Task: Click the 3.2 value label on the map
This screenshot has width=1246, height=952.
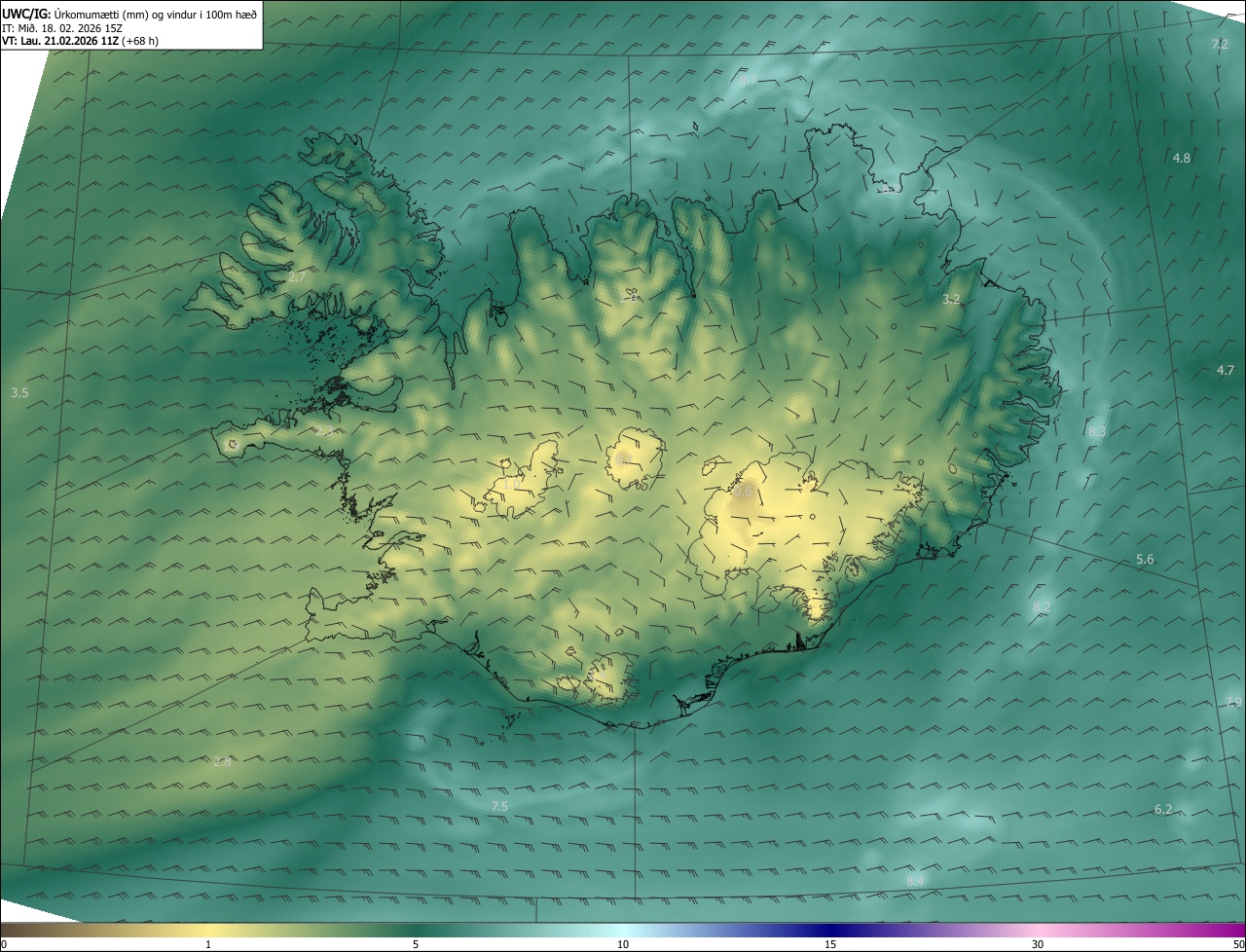Action: coord(952,300)
